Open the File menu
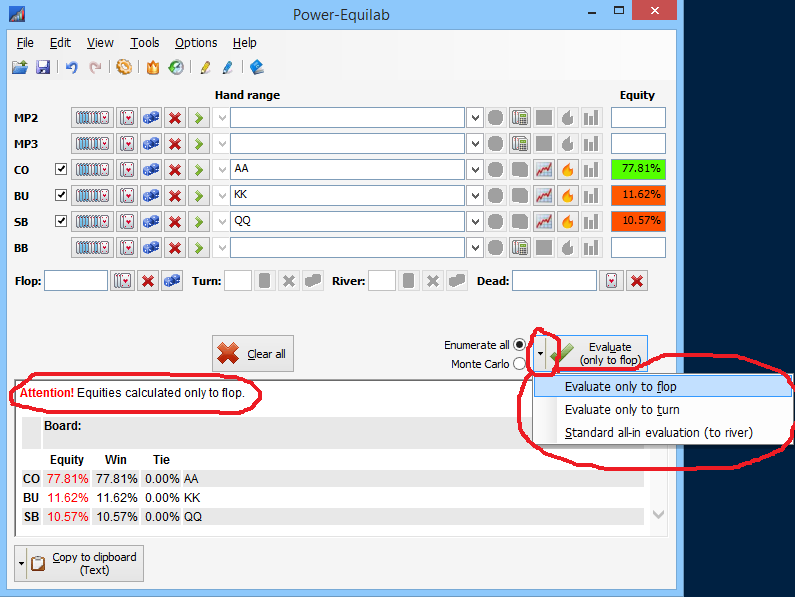This screenshot has height=597, width=795. [x=25, y=43]
